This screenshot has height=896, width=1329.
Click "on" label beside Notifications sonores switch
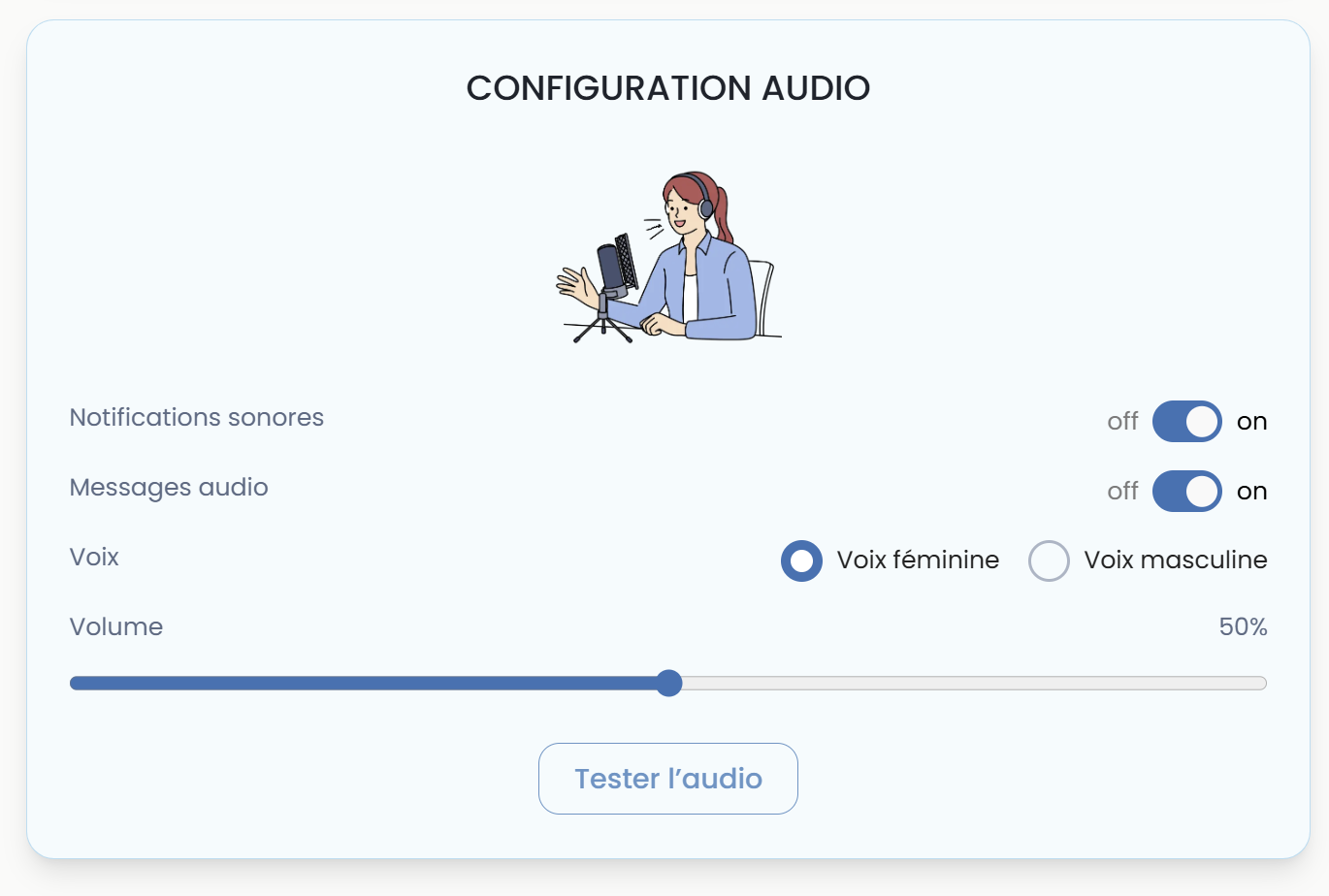click(1251, 422)
